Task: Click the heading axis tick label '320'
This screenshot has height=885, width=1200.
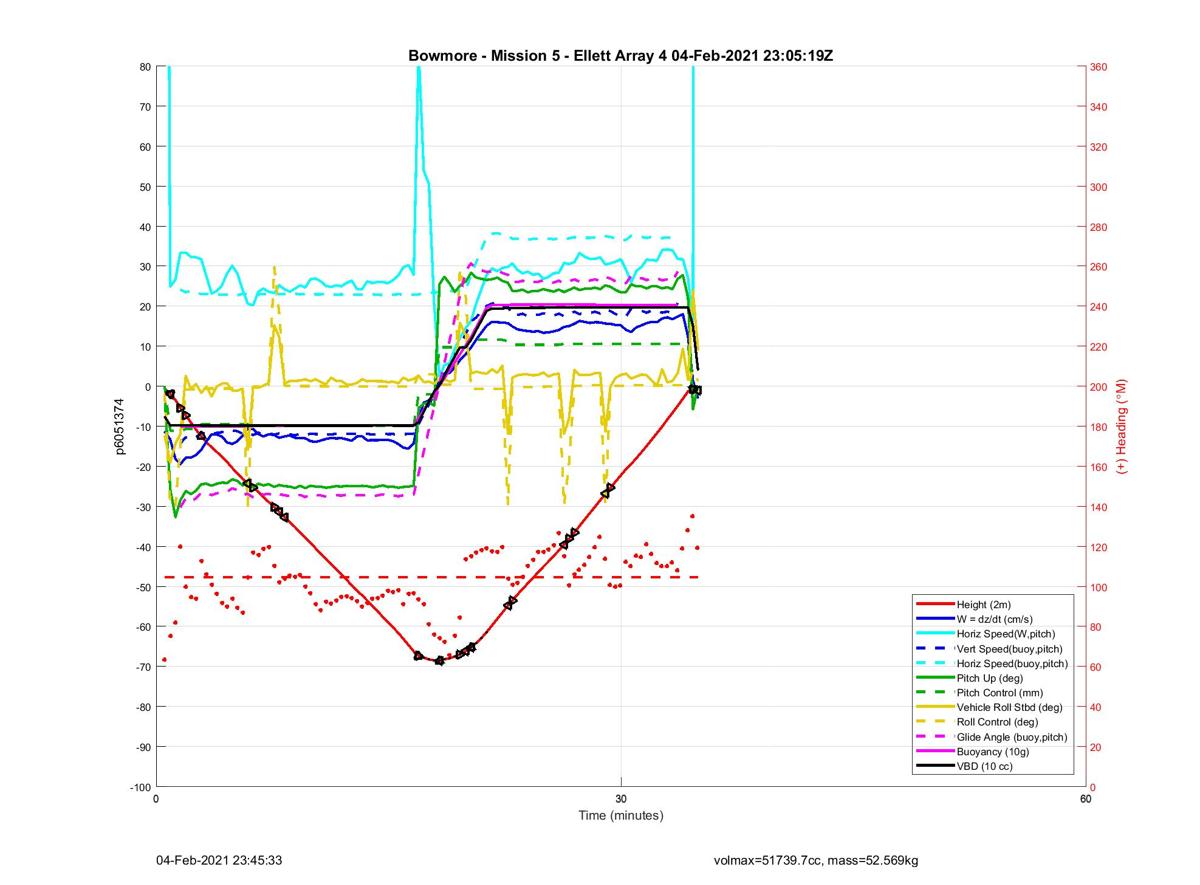Action: point(1098,147)
